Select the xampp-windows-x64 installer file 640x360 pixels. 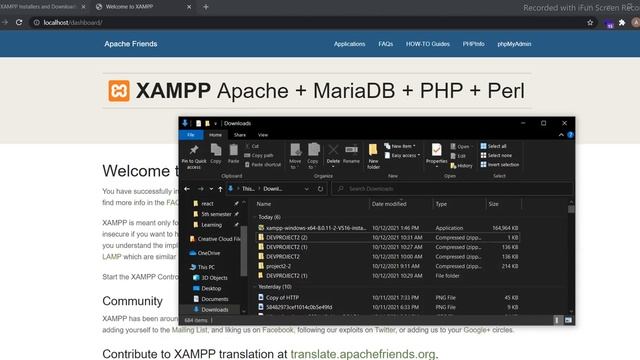click(x=388, y=228)
